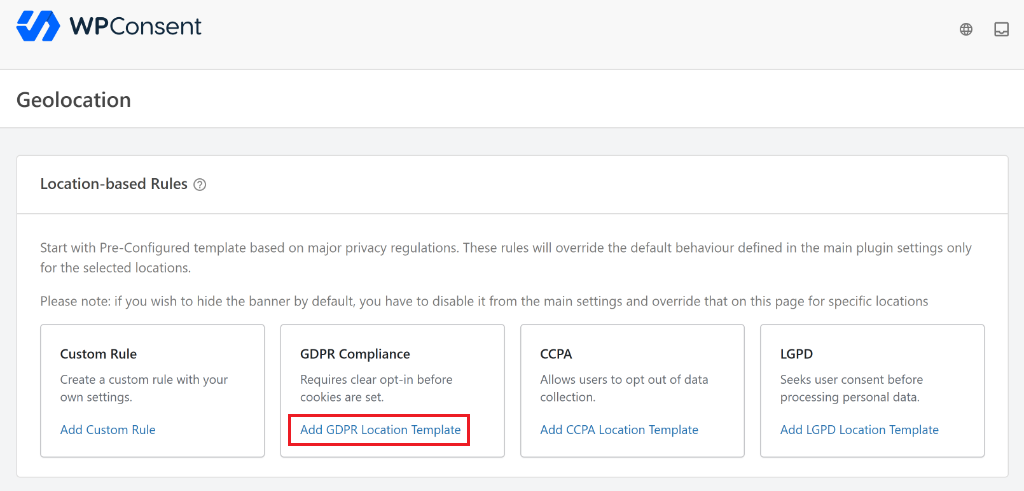Screen dimensions: 1024x491
Task: Select the GDPR Compliance card heading
Action: [x=355, y=354]
